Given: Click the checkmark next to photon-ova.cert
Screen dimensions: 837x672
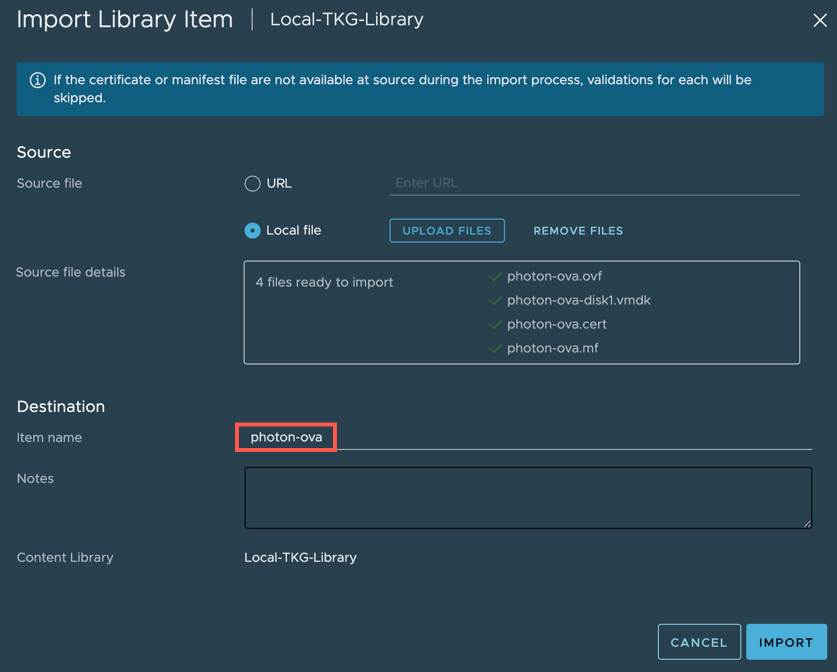Looking at the screenshot, I should pyautogui.click(x=495, y=325).
